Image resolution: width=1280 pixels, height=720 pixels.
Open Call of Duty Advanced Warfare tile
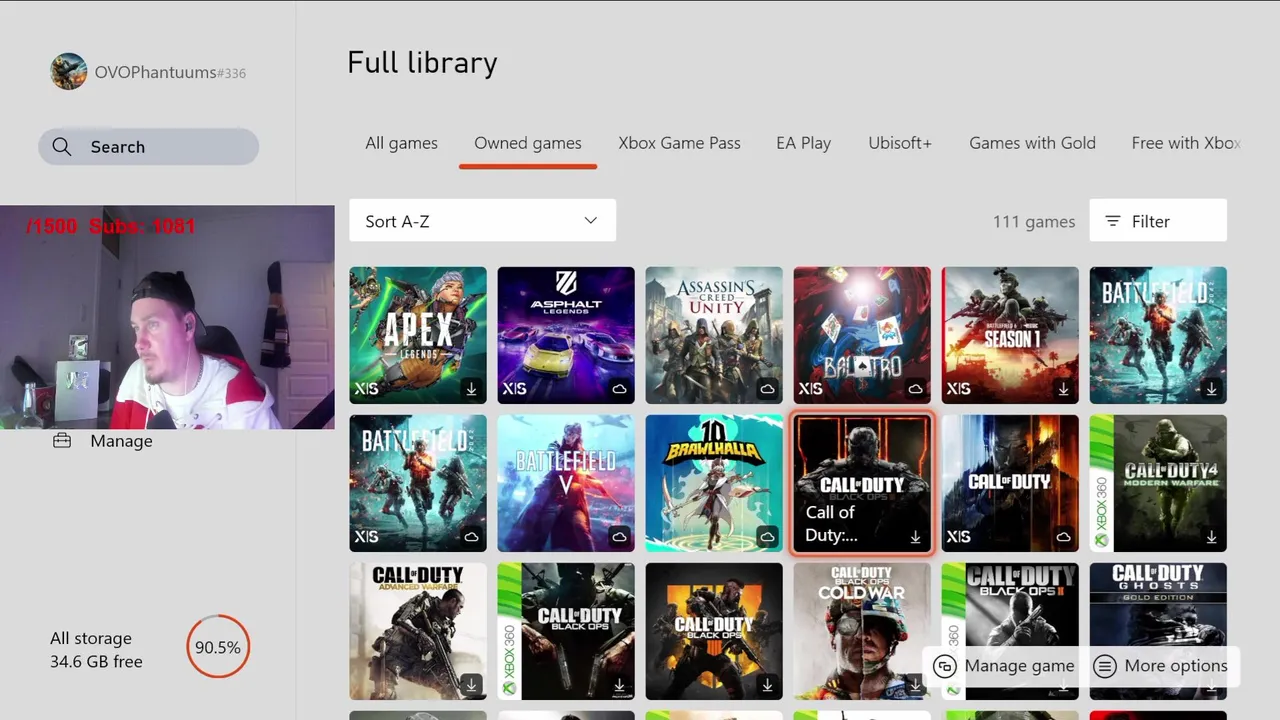pos(418,631)
